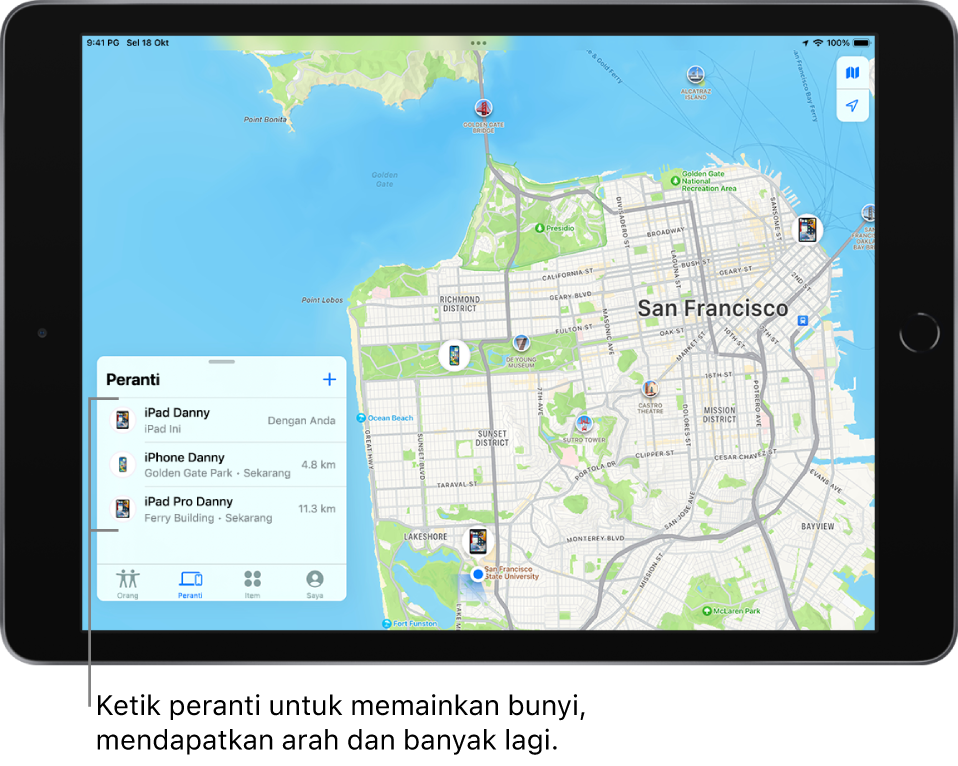Tap the 4.8 km distance for iPhone Danny
Viewport: 958px width, 766px height.
click(318, 465)
